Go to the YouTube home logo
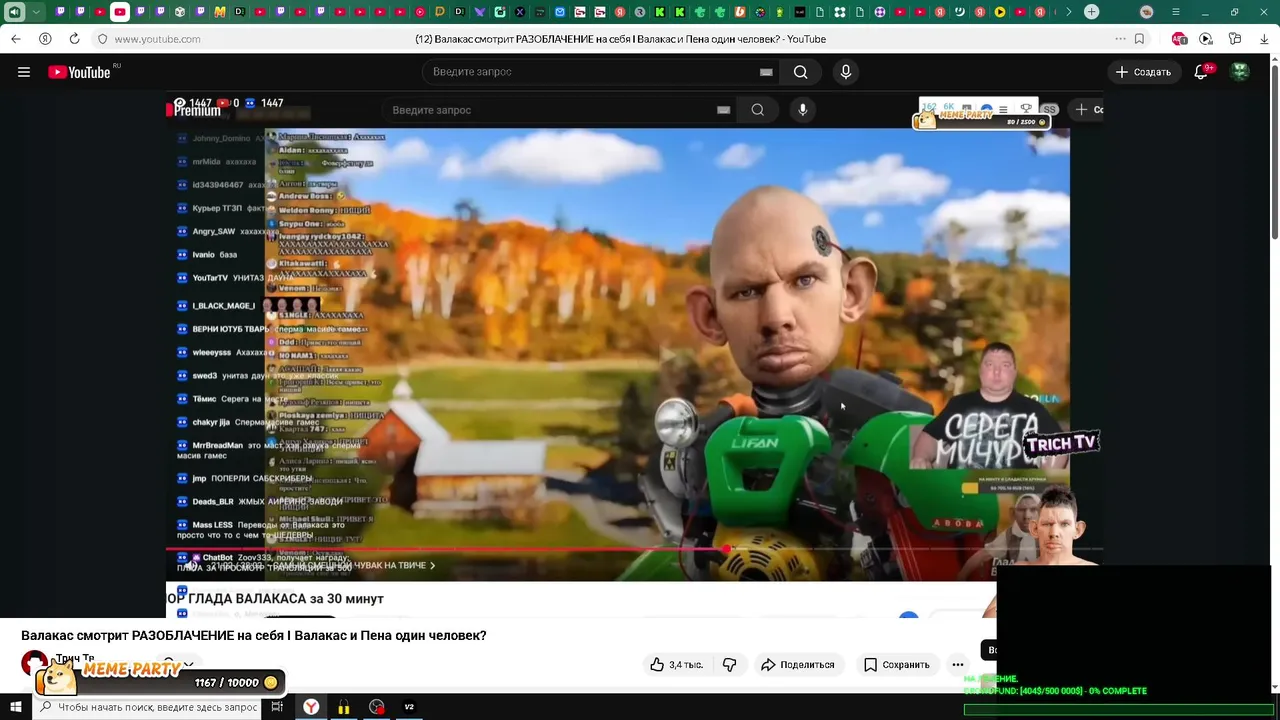The height and width of the screenshot is (720, 1280). 79,72
